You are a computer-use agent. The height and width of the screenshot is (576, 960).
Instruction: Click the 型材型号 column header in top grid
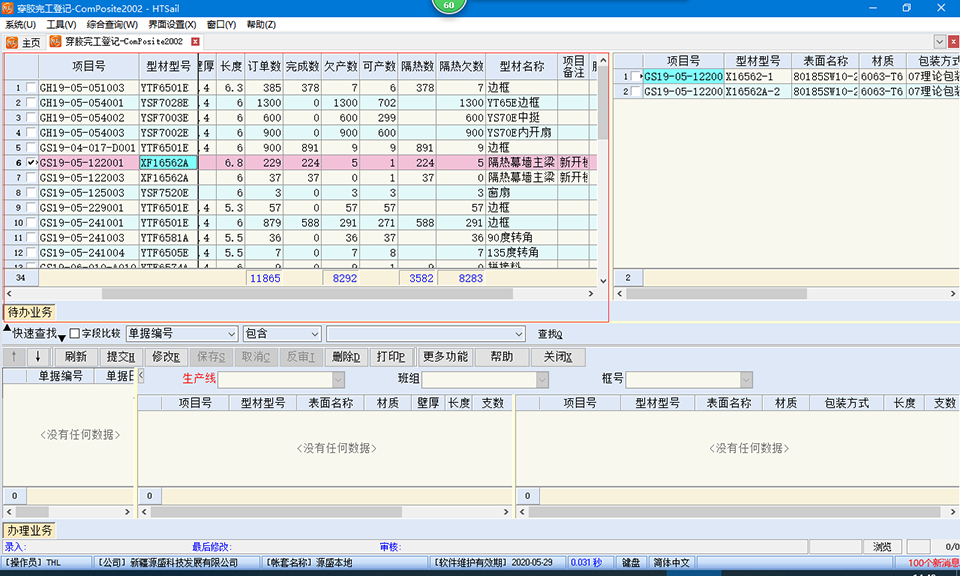point(168,66)
